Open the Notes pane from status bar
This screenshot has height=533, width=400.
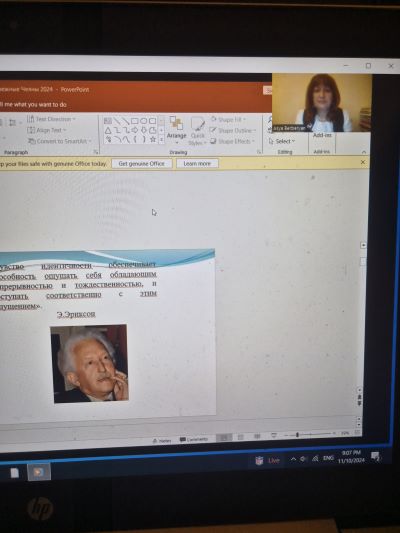coord(162,441)
